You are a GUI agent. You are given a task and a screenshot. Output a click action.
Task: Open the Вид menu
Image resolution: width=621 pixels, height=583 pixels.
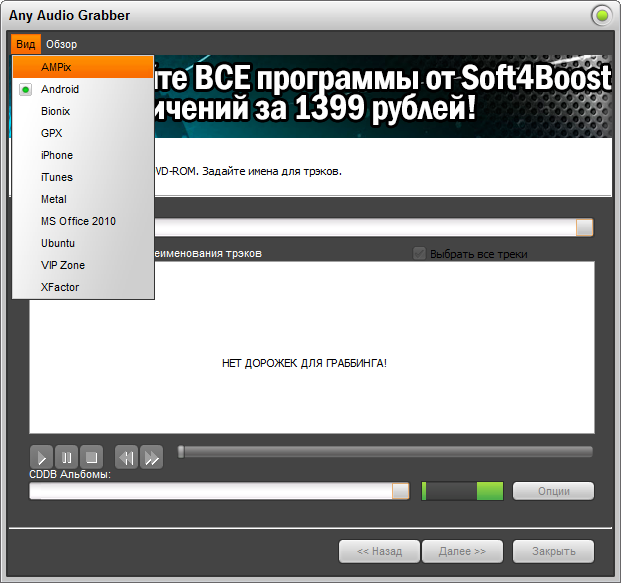coord(26,44)
